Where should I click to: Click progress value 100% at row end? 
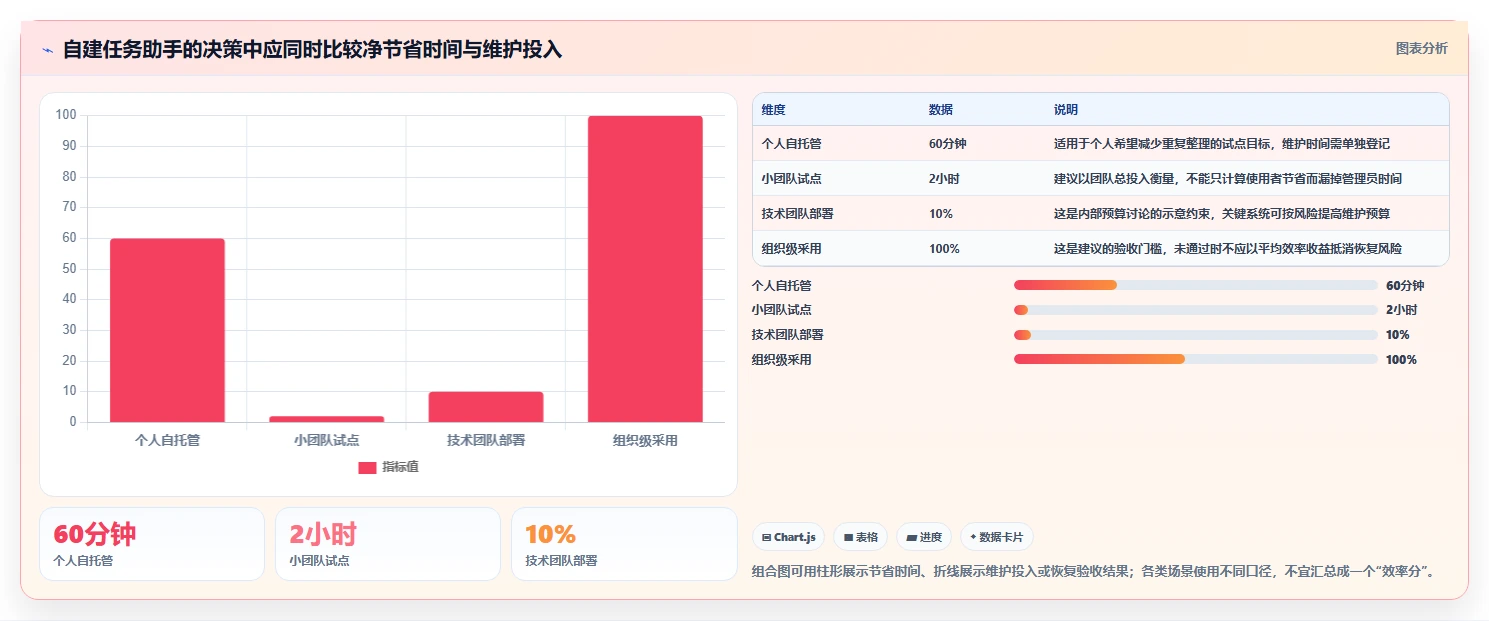coord(1402,359)
